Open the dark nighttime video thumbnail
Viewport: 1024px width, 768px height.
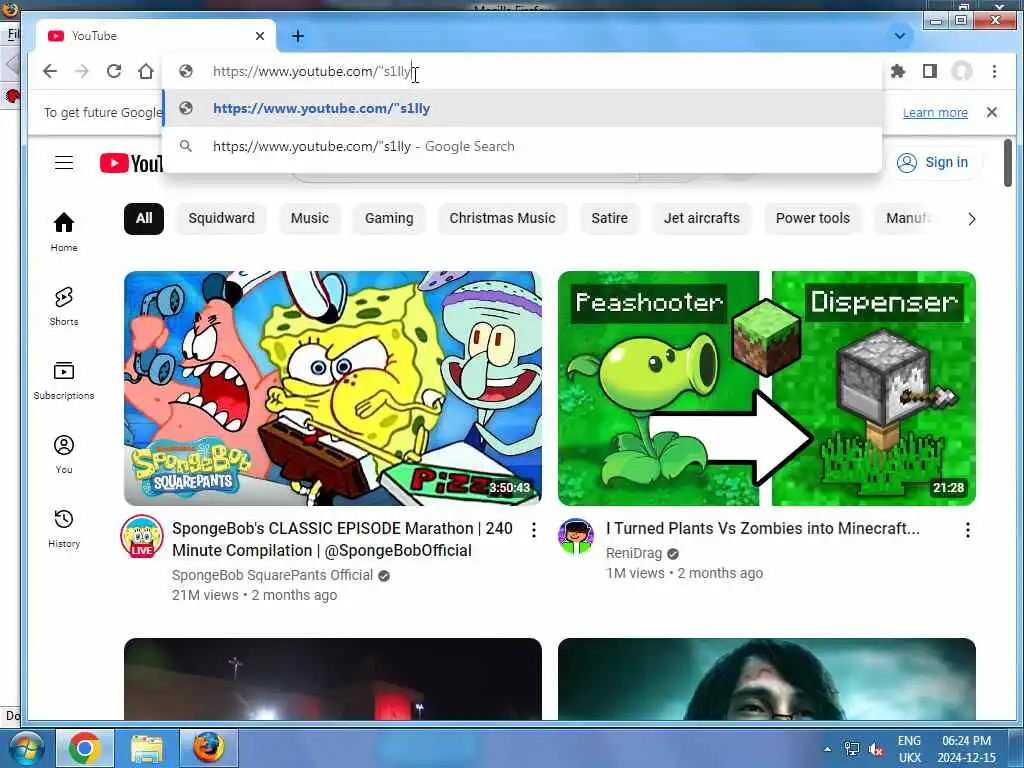tap(332, 679)
